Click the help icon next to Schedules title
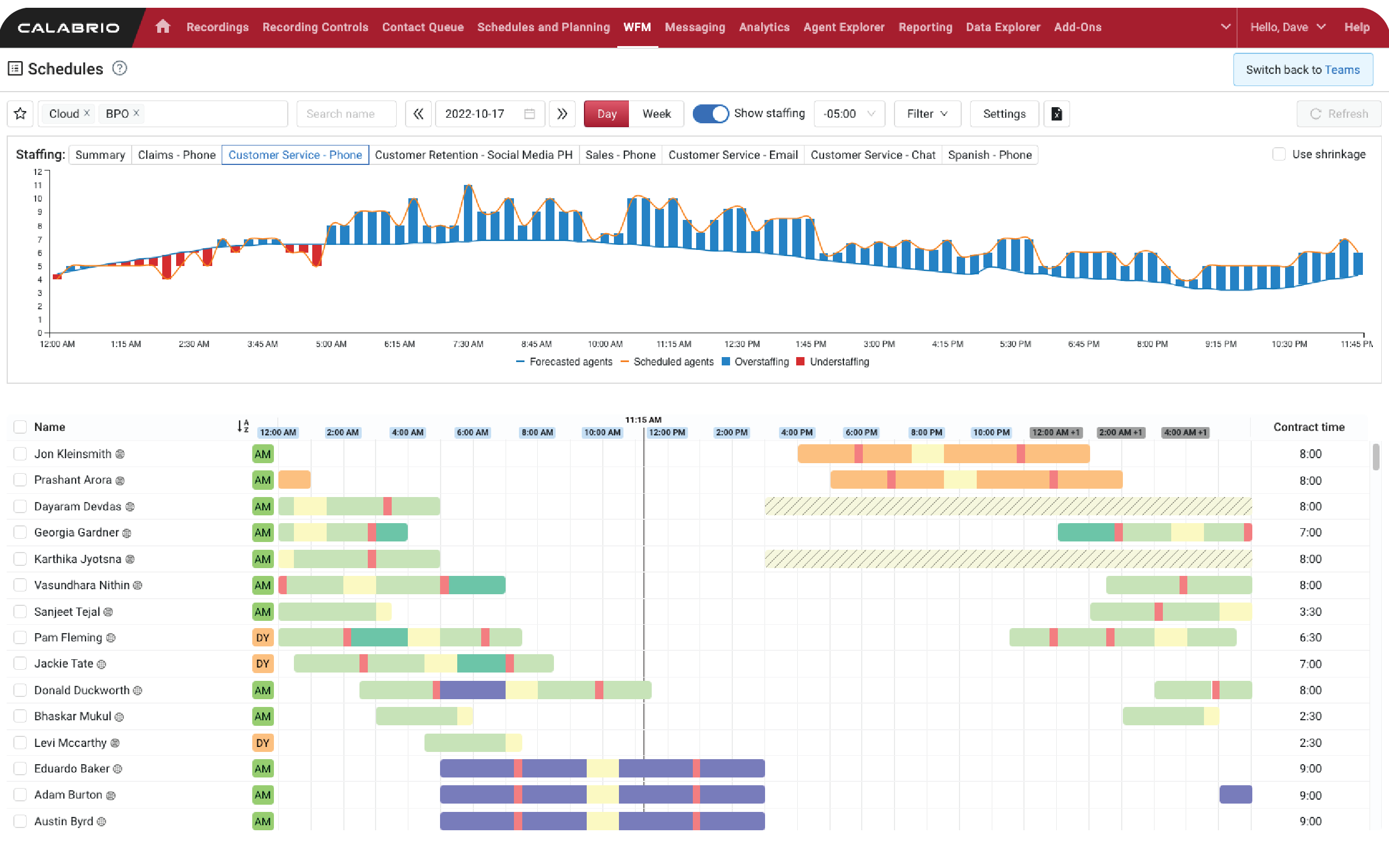The width and height of the screenshot is (1389, 868). tap(121, 69)
